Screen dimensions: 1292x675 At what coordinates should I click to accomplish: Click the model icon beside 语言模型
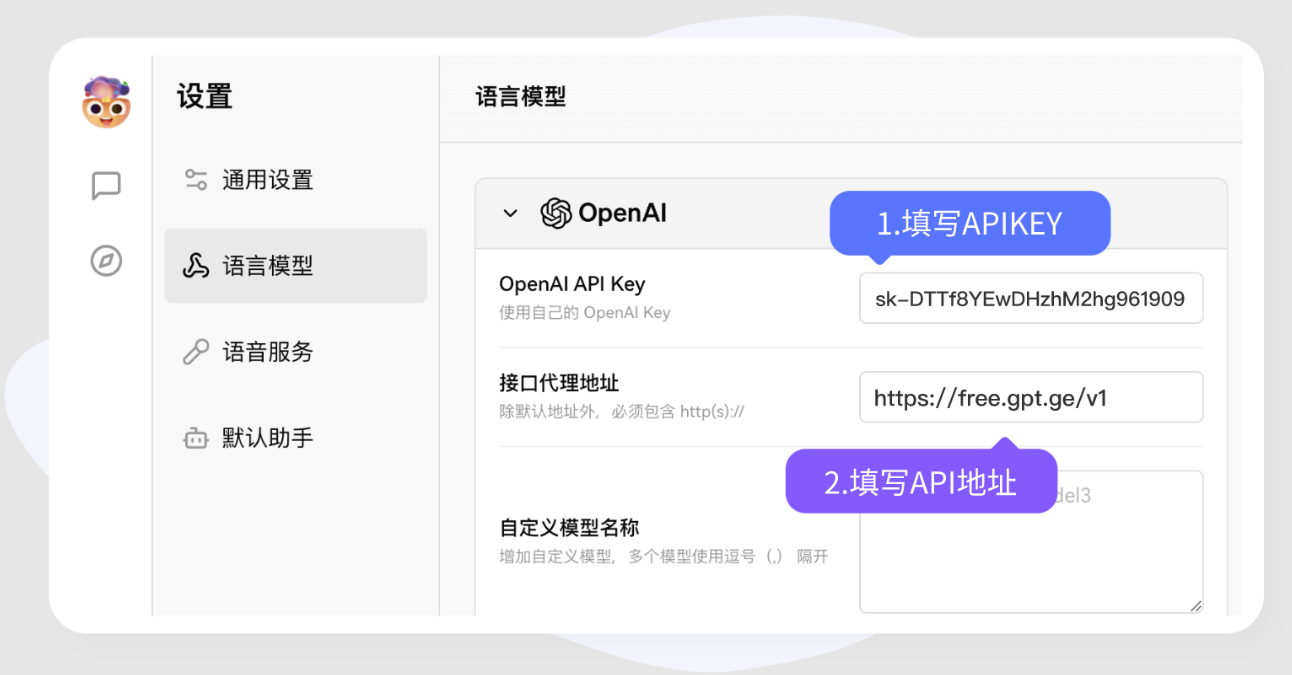[x=195, y=265]
